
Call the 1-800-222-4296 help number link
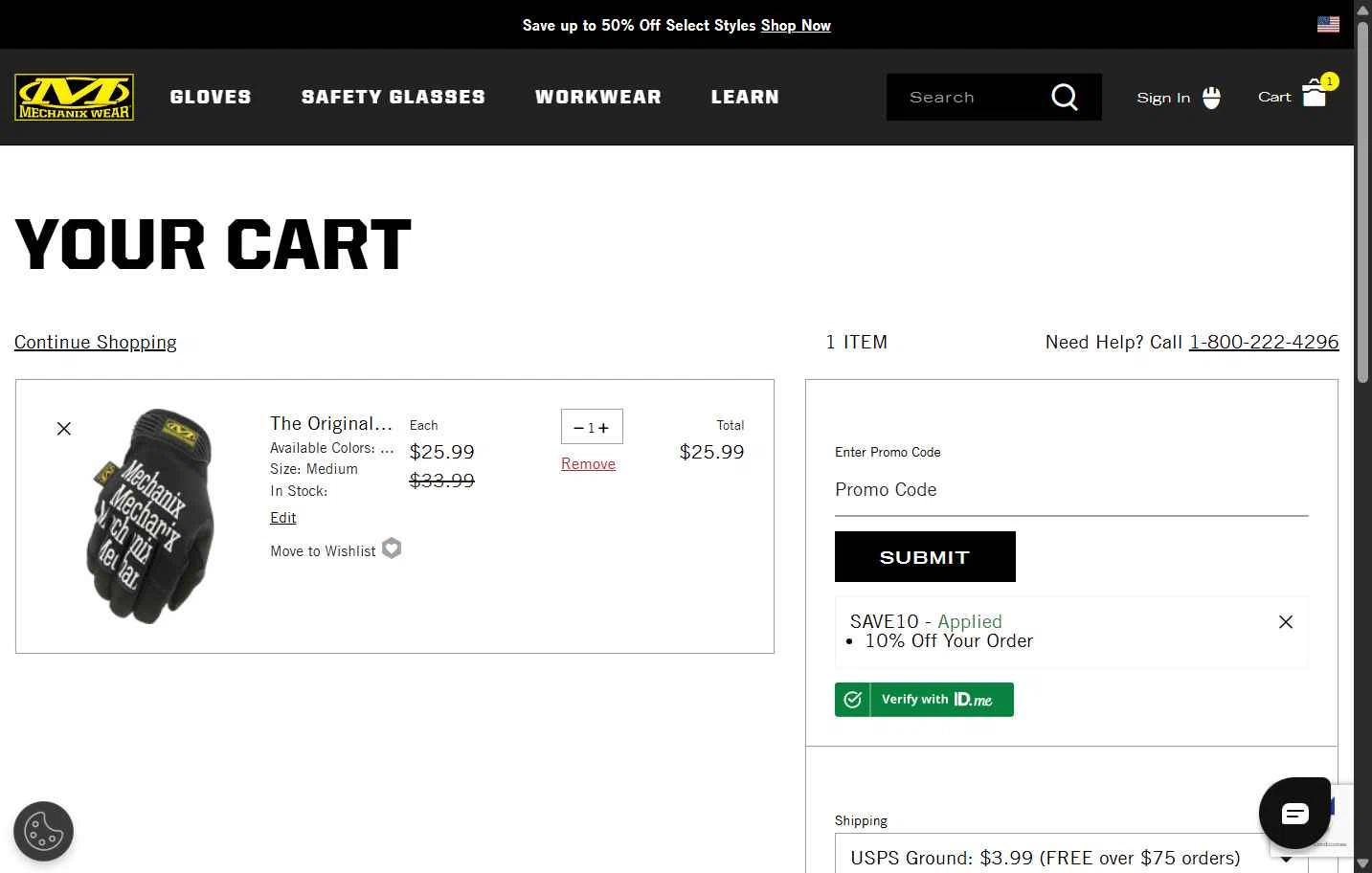point(1264,342)
